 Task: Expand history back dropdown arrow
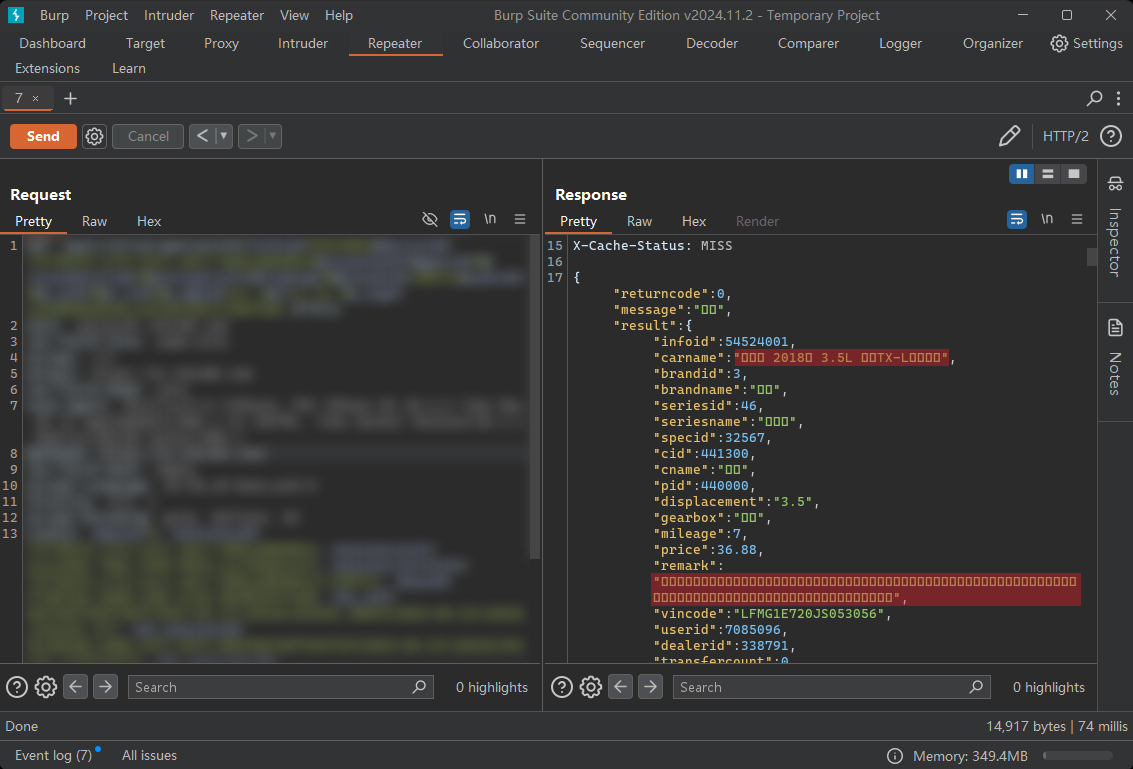224,136
